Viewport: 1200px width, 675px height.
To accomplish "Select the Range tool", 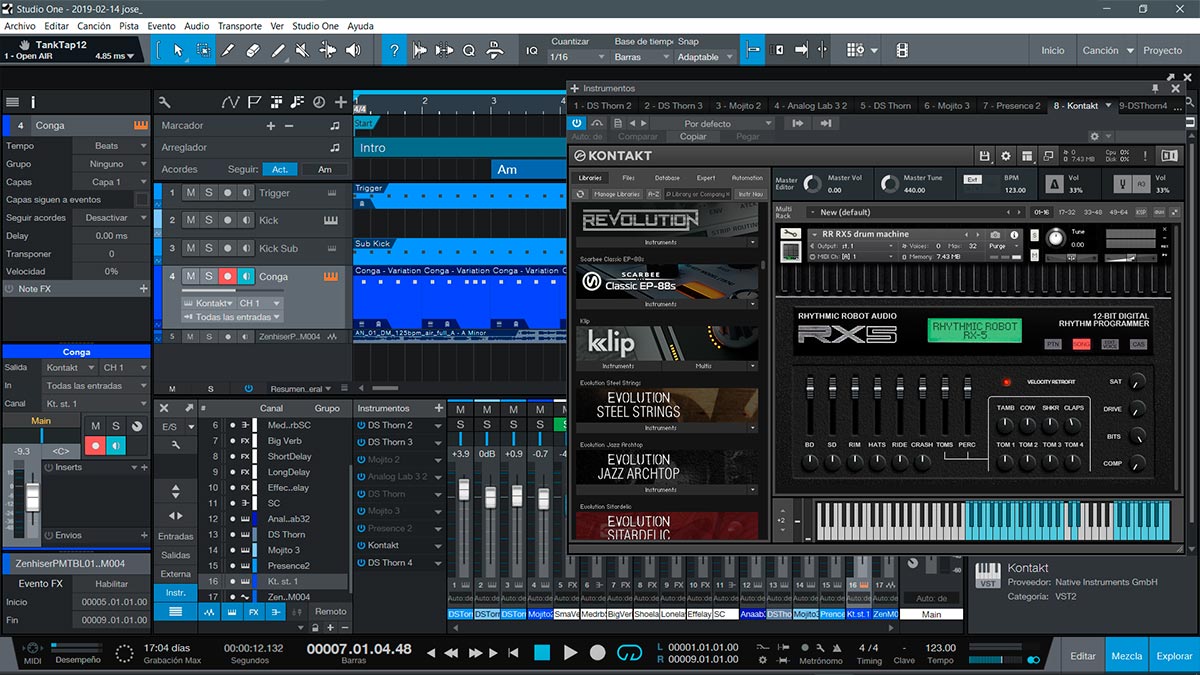I will (x=203, y=49).
